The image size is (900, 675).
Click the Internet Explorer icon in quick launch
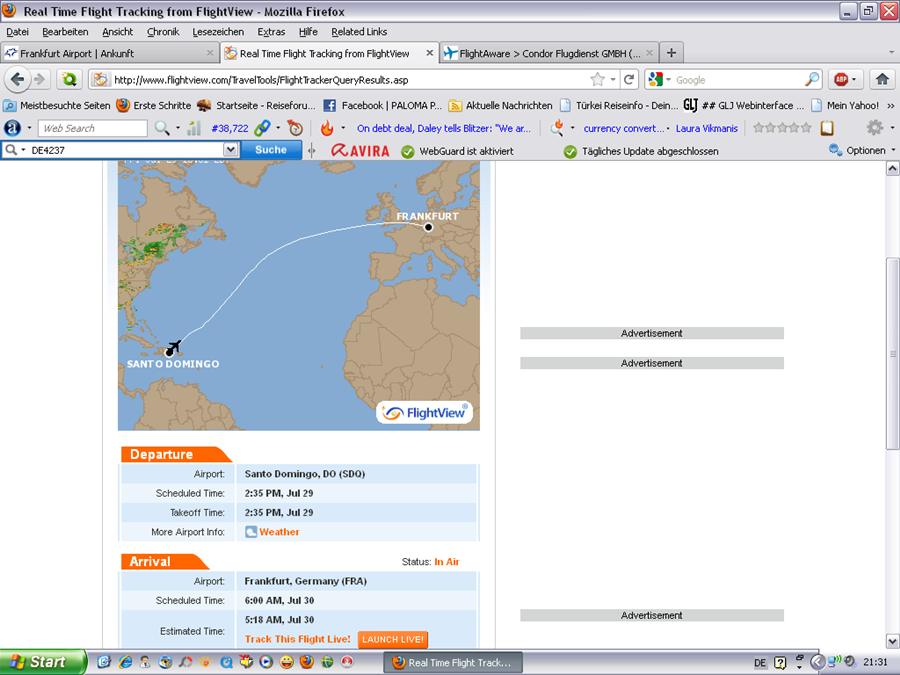point(125,662)
